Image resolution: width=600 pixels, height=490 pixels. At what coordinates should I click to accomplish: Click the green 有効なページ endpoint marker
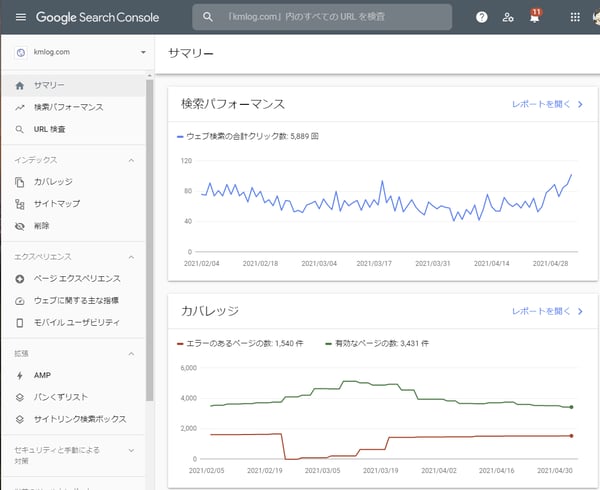(x=571, y=407)
